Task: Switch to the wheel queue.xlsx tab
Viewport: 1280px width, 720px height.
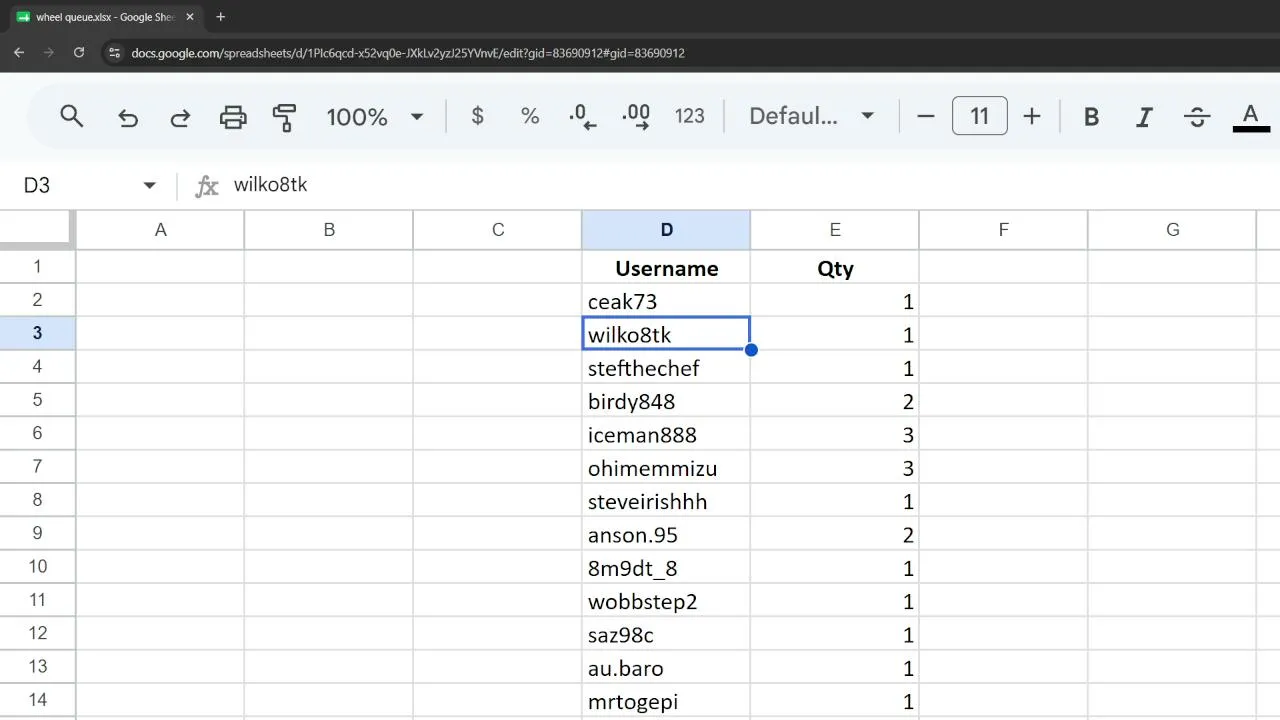Action: pos(104,17)
